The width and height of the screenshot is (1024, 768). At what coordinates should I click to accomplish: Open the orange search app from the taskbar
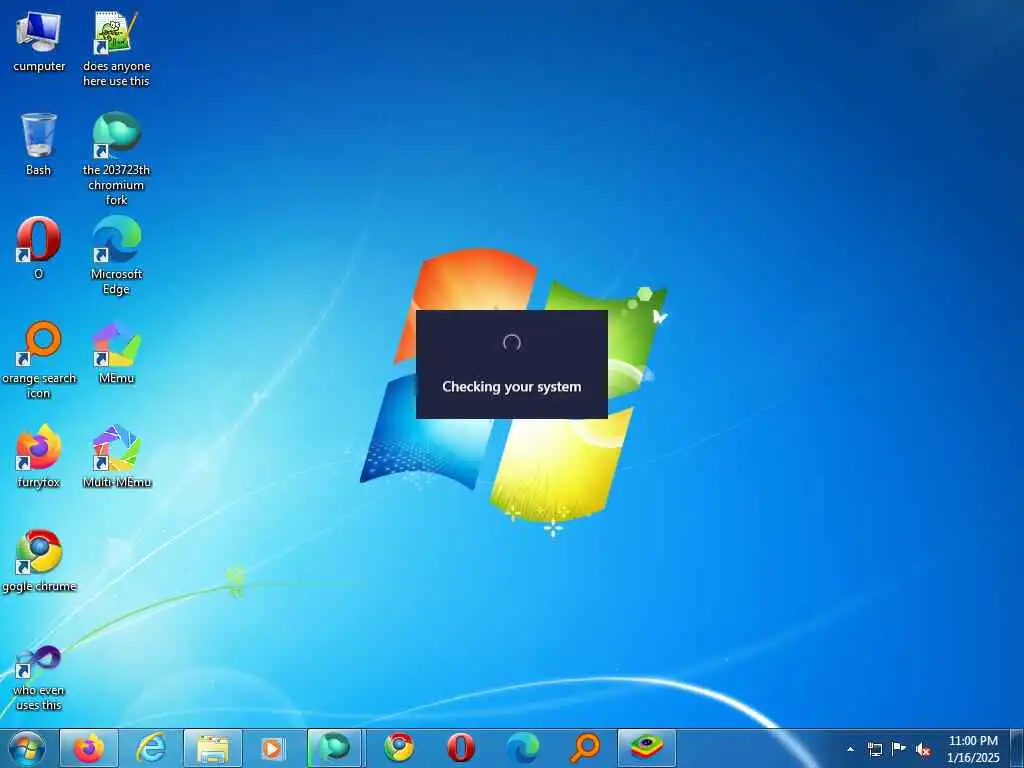584,748
